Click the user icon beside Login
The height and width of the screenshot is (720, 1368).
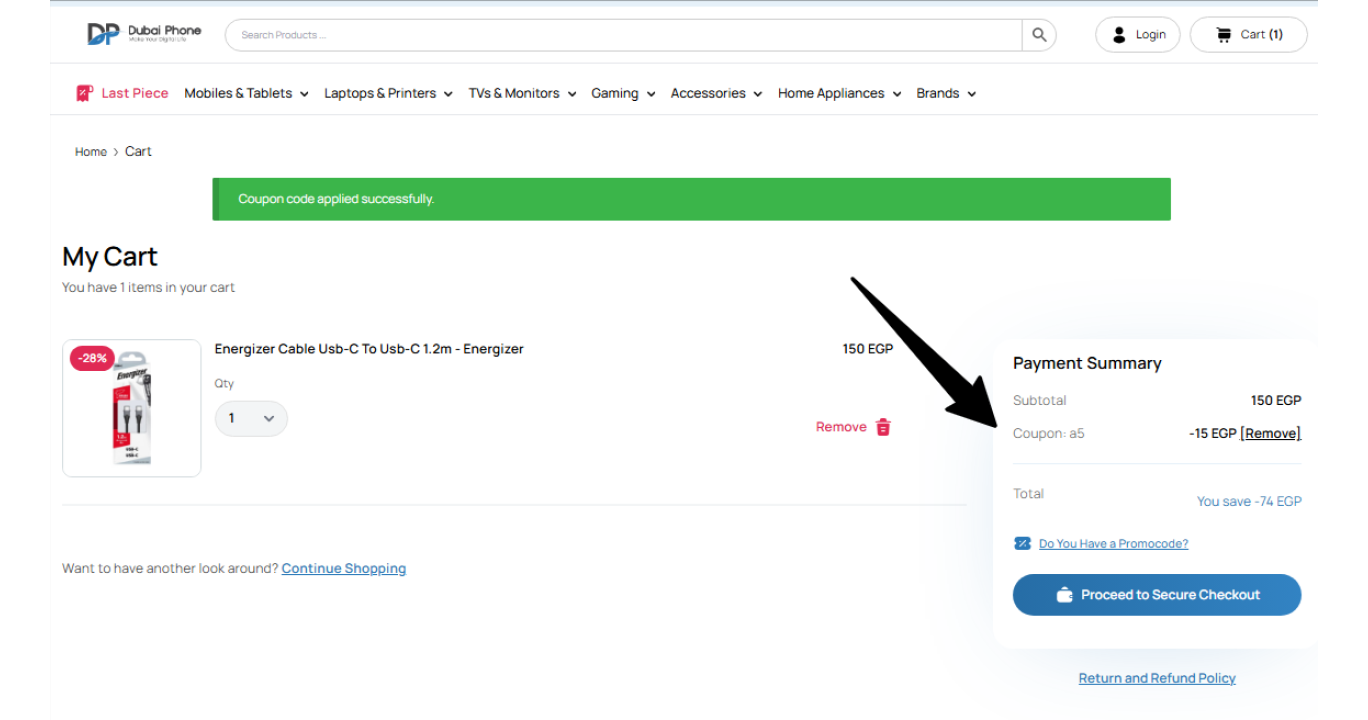[1119, 35]
